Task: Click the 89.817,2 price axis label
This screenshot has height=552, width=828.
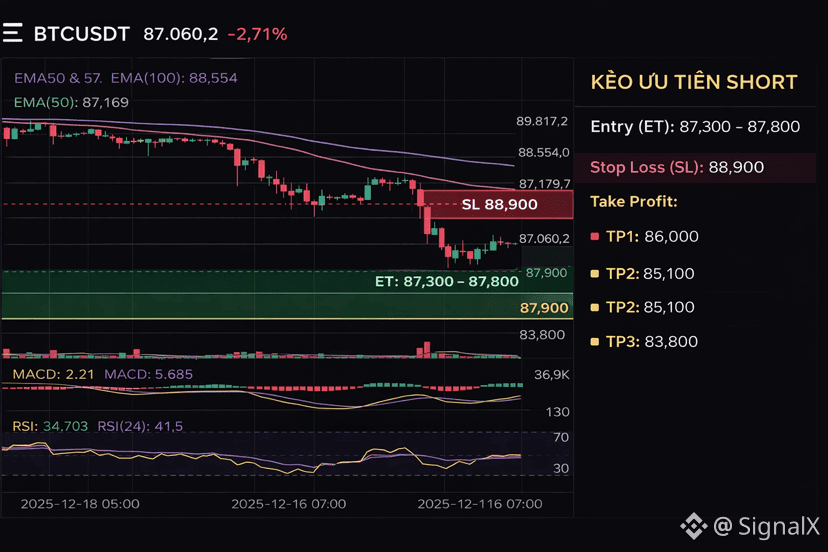Action: click(x=542, y=121)
